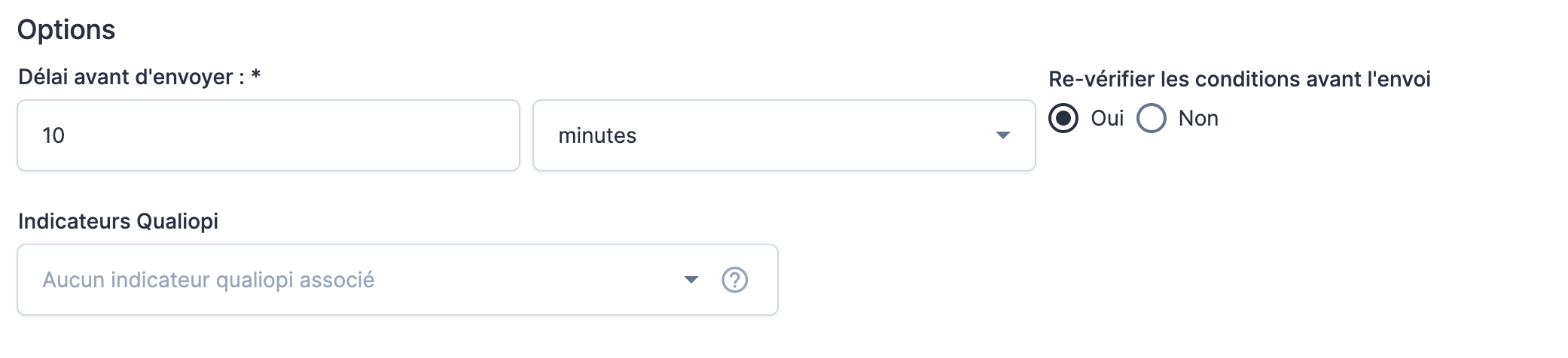Focus the delay input field containing 10
The width and height of the screenshot is (1568, 358).
[x=268, y=135]
